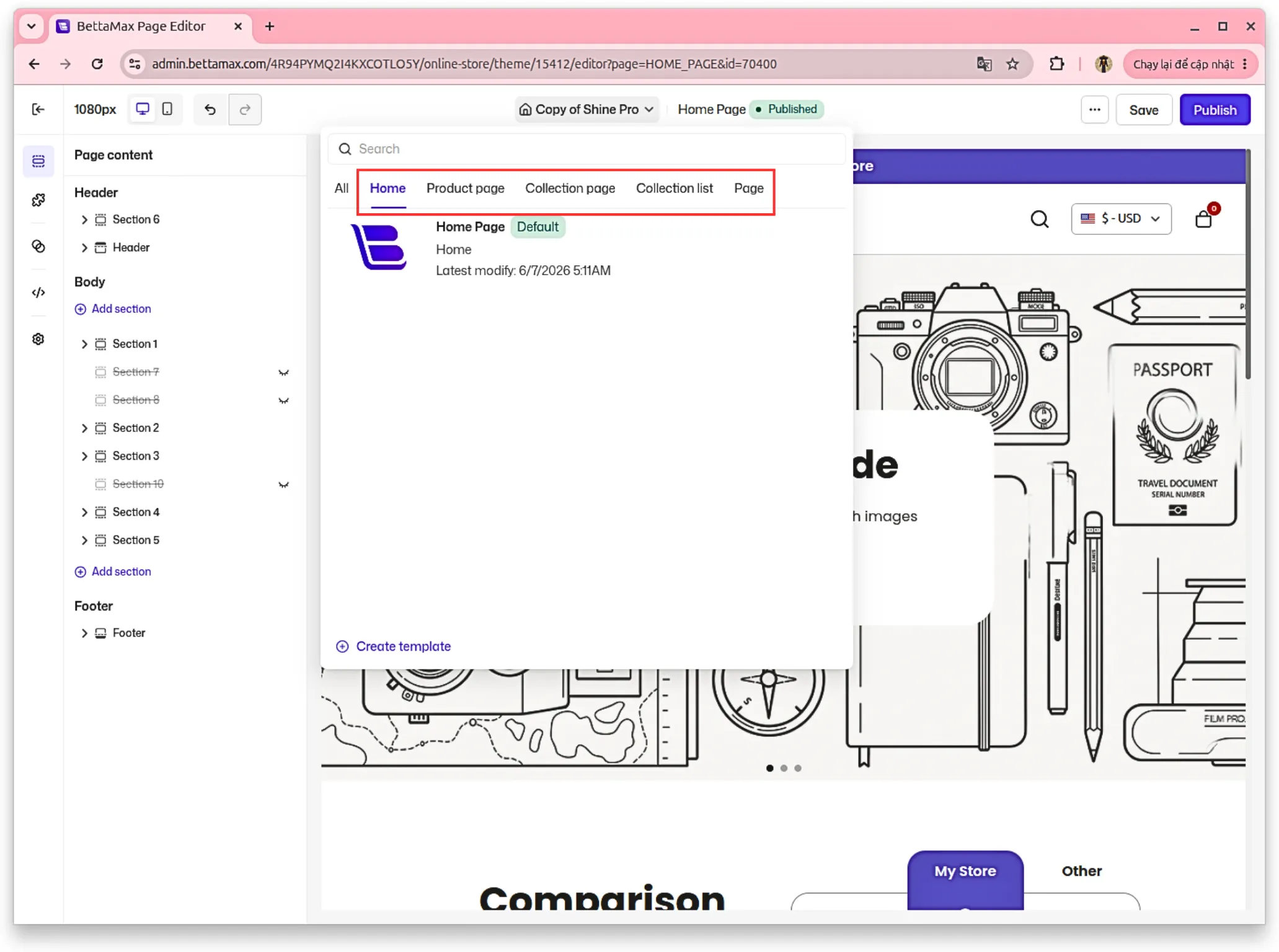Go to the first slideshow dot
This screenshot has width=1279, height=952.
coord(769,769)
